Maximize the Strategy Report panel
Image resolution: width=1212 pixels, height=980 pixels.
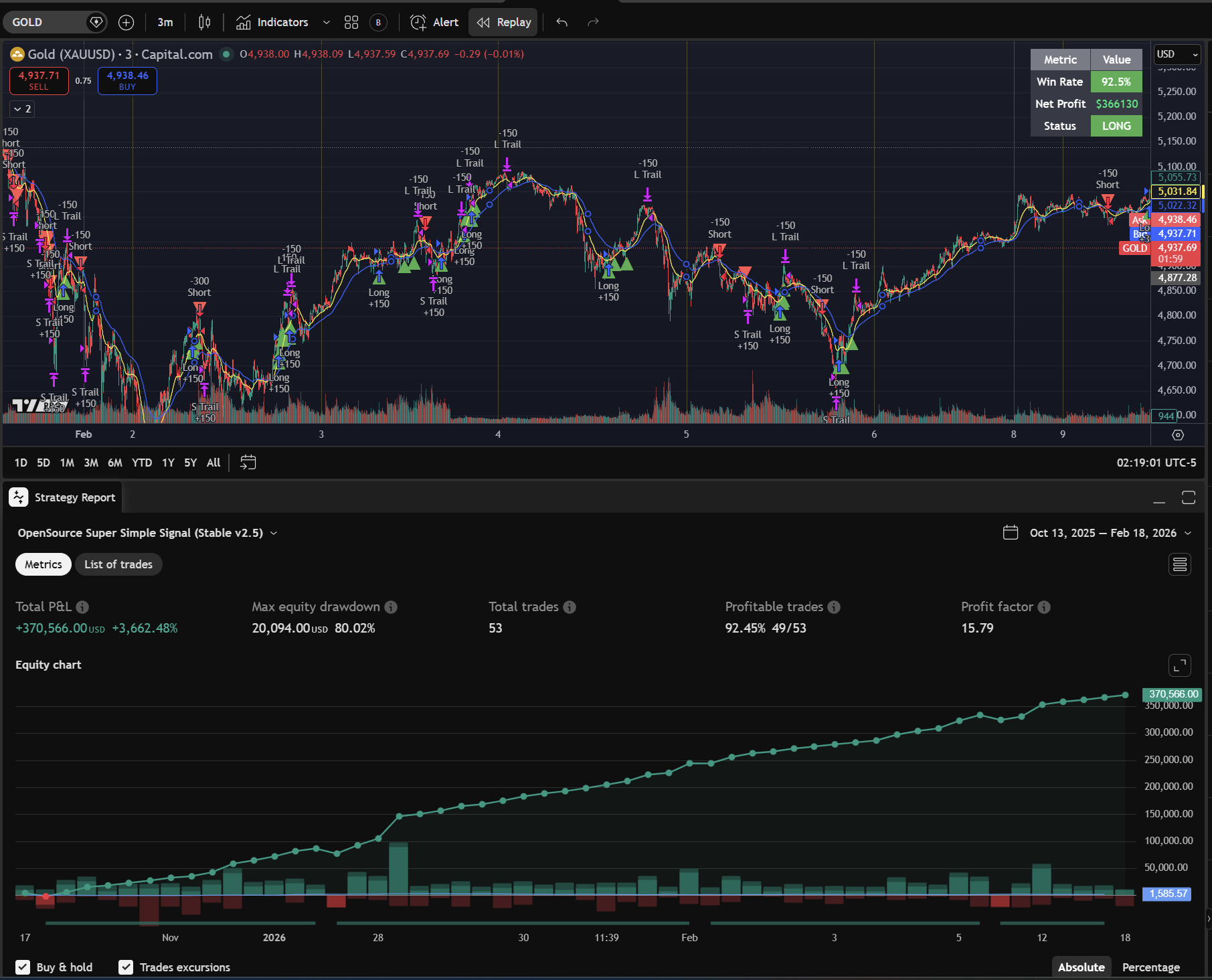pyautogui.click(x=1188, y=497)
